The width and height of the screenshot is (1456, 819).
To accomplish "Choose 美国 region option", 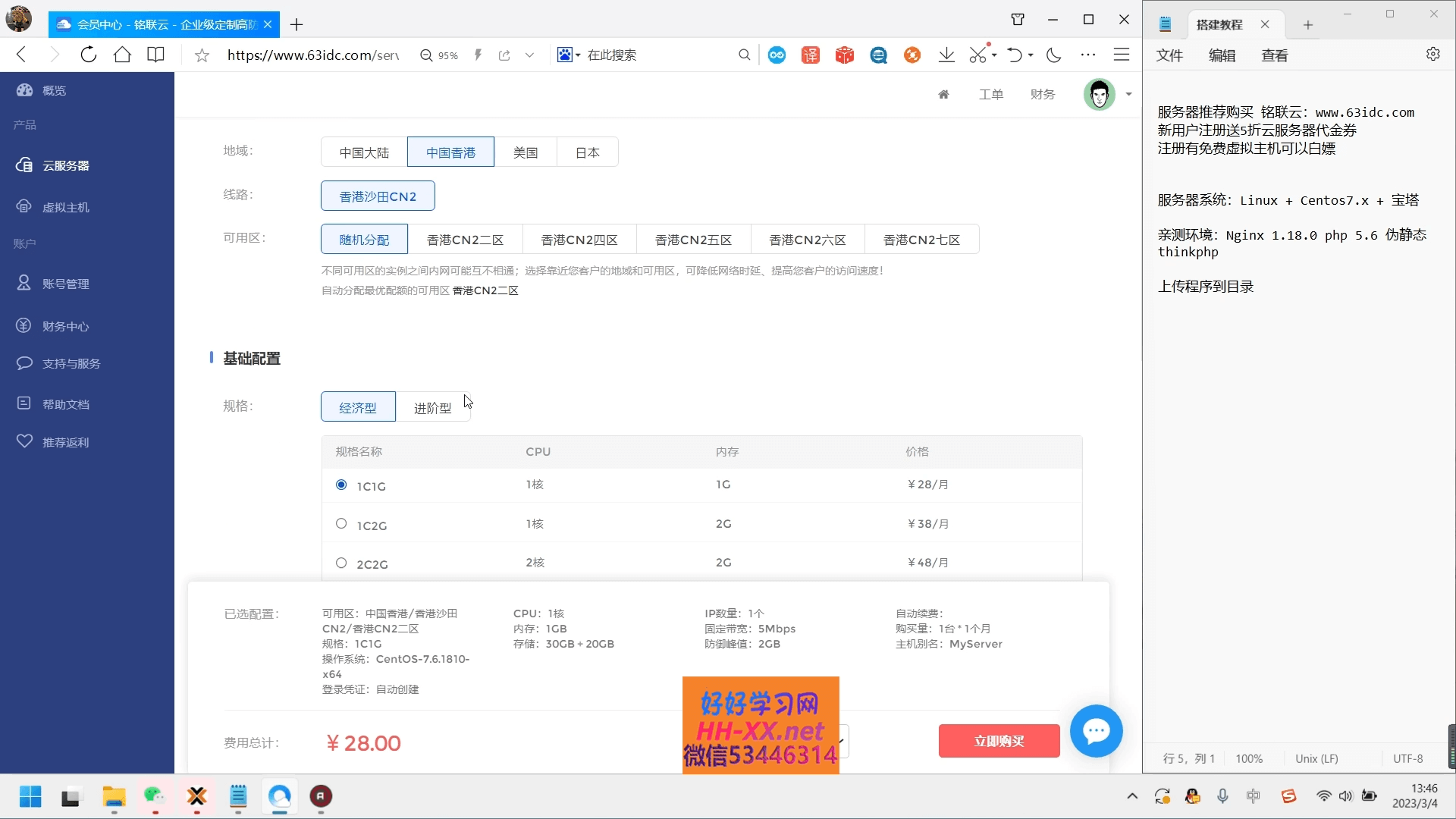I will 526,152.
